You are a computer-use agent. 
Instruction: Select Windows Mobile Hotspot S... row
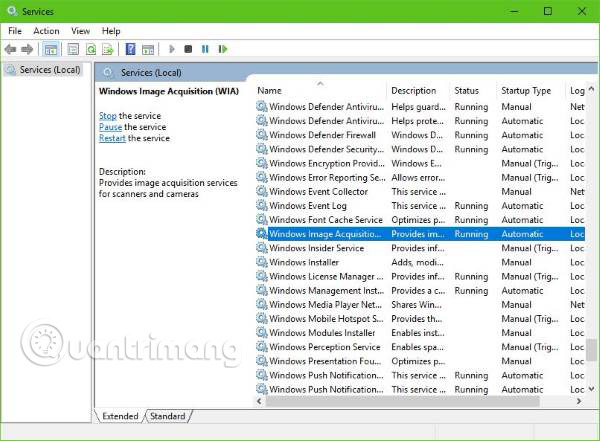[420, 318]
